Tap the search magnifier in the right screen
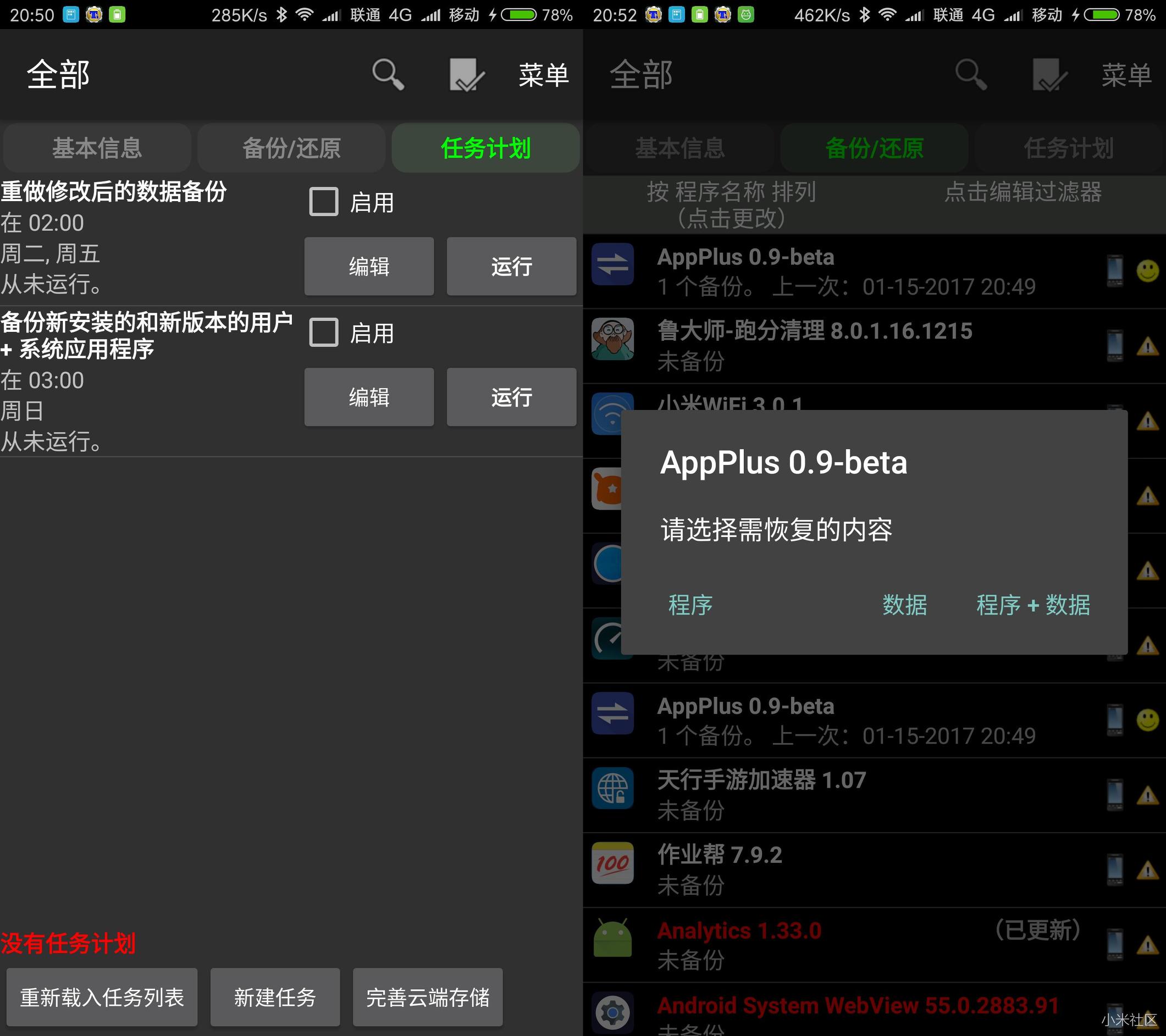The image size is (1166, 1036). [971, 75]
